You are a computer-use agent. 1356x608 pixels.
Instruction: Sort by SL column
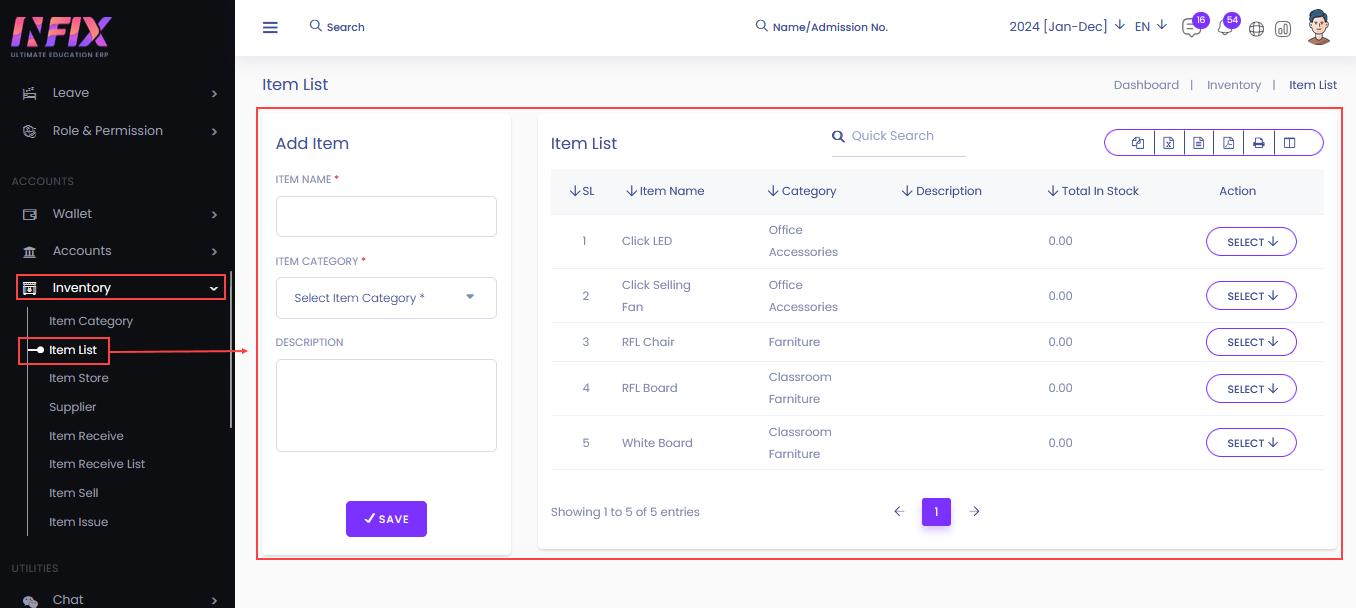pyautogui.click(x=582, y=191)
